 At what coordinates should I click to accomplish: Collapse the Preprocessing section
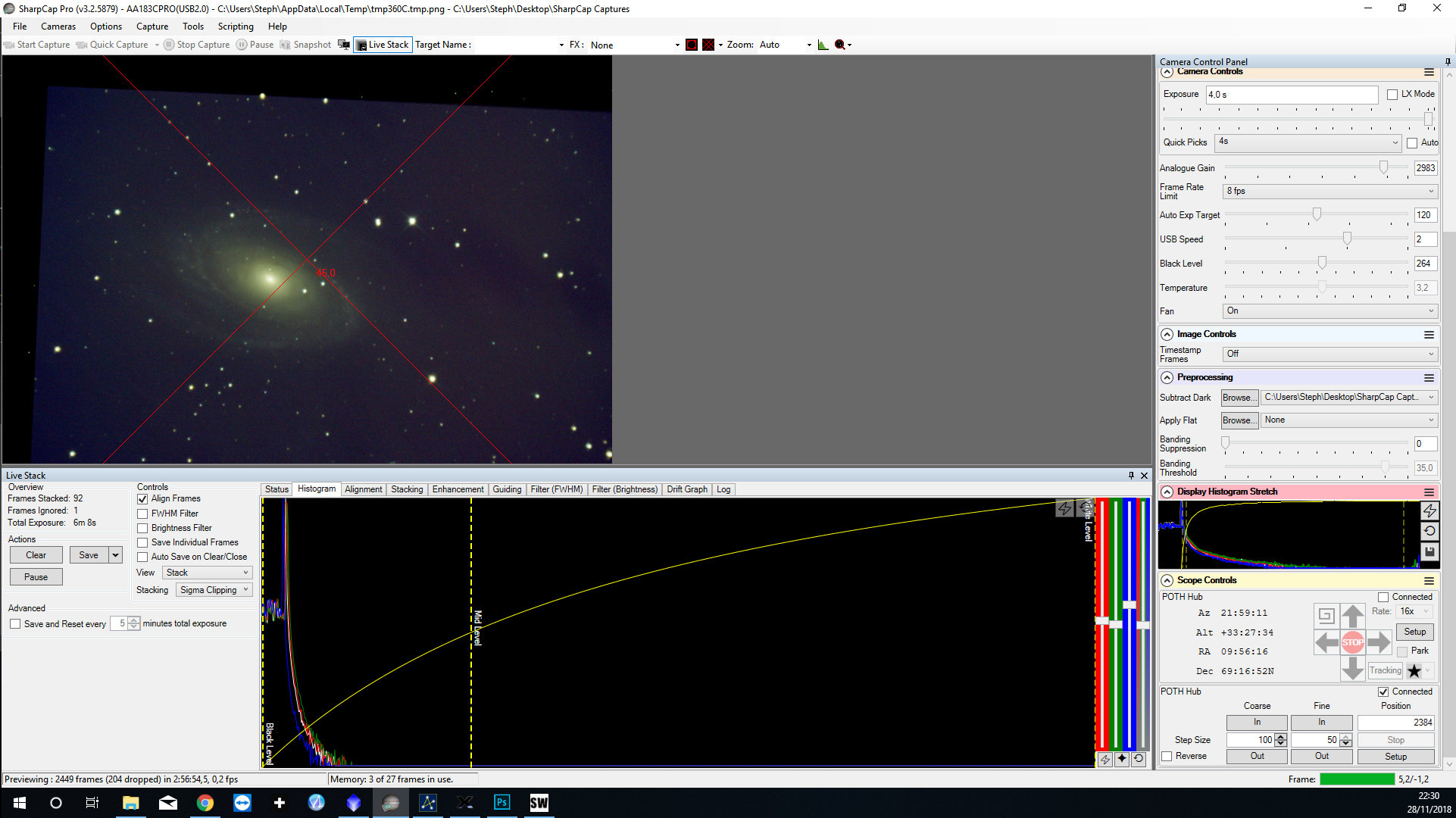[x=1167, y=377]
